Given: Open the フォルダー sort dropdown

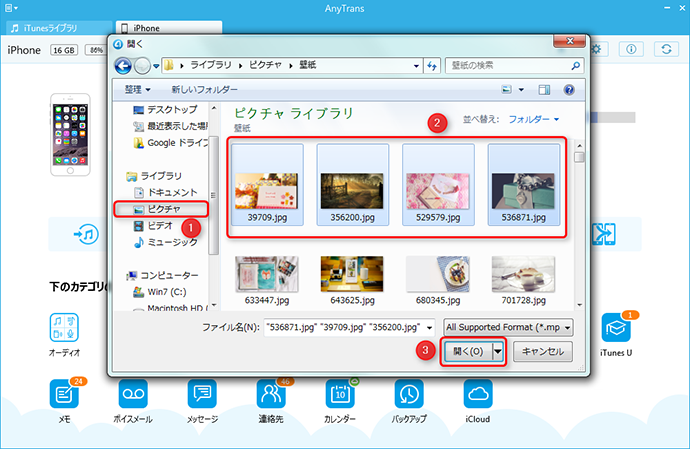Looking at the screenshot, I should click(534, 119).
